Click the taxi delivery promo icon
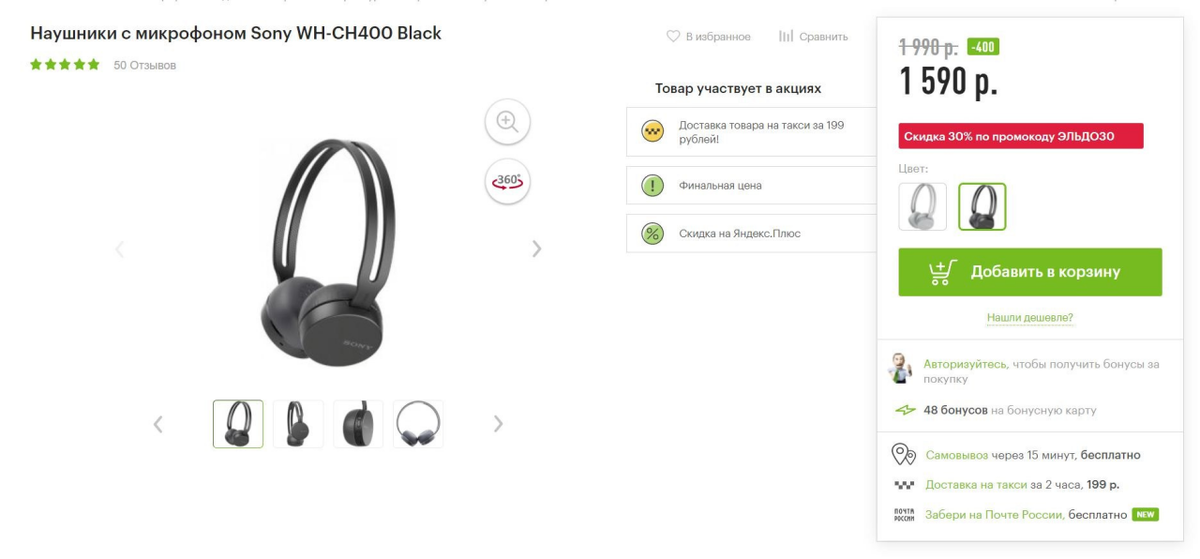The width and height of the screenshot is (1200, 559). (652, 132)
